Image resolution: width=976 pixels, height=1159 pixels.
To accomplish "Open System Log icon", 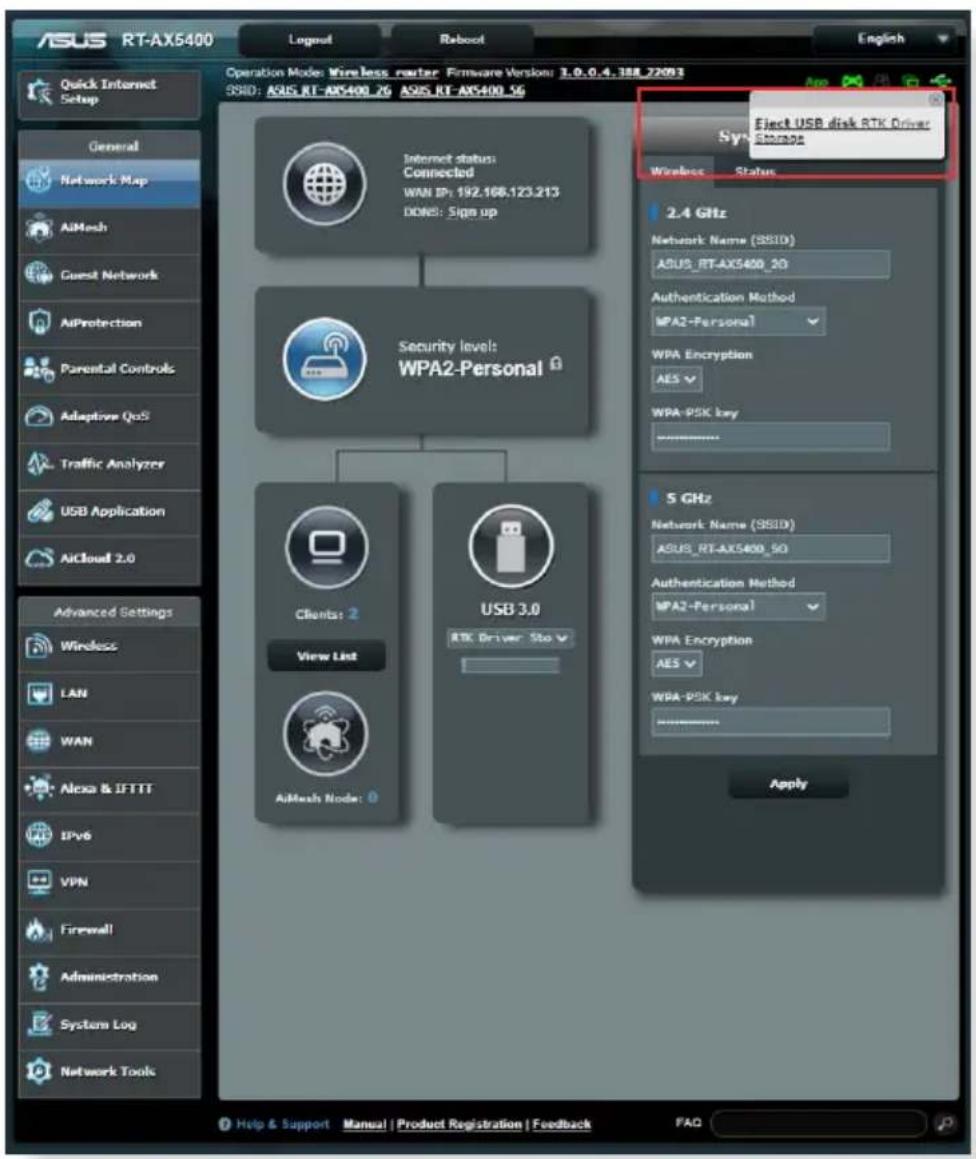I will [38, 1024].
